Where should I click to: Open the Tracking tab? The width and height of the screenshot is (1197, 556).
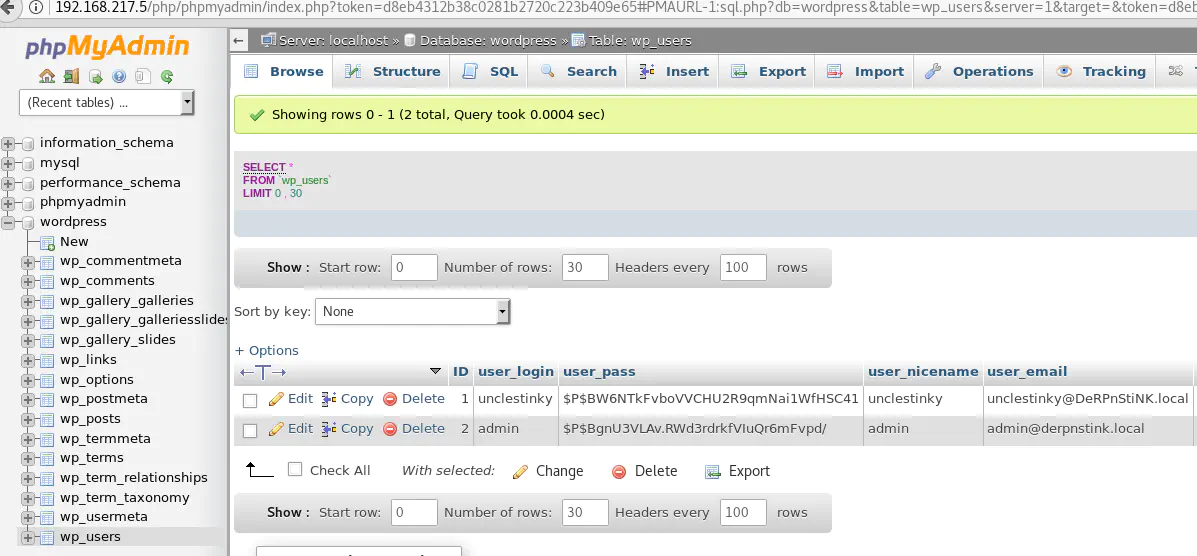tap(1101, 71)
